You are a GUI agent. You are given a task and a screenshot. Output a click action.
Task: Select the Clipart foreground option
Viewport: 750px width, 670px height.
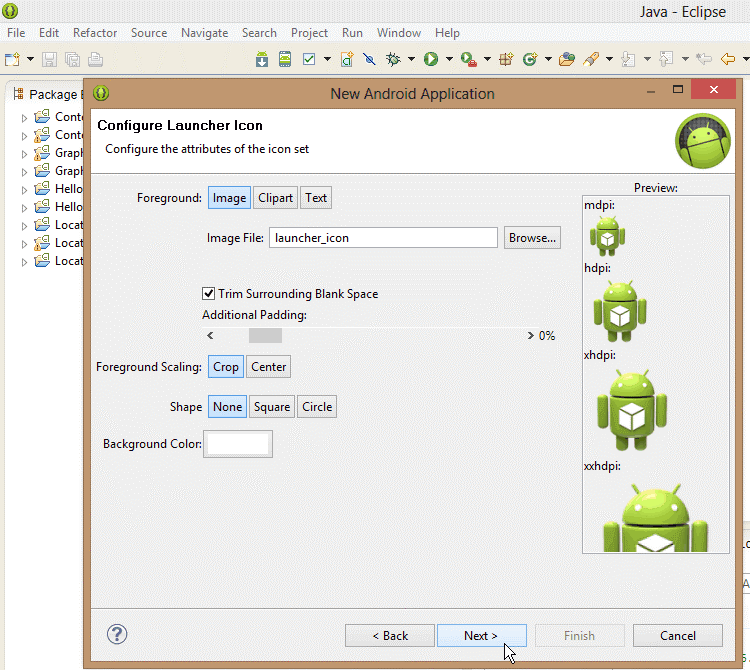tap(275, 198)
